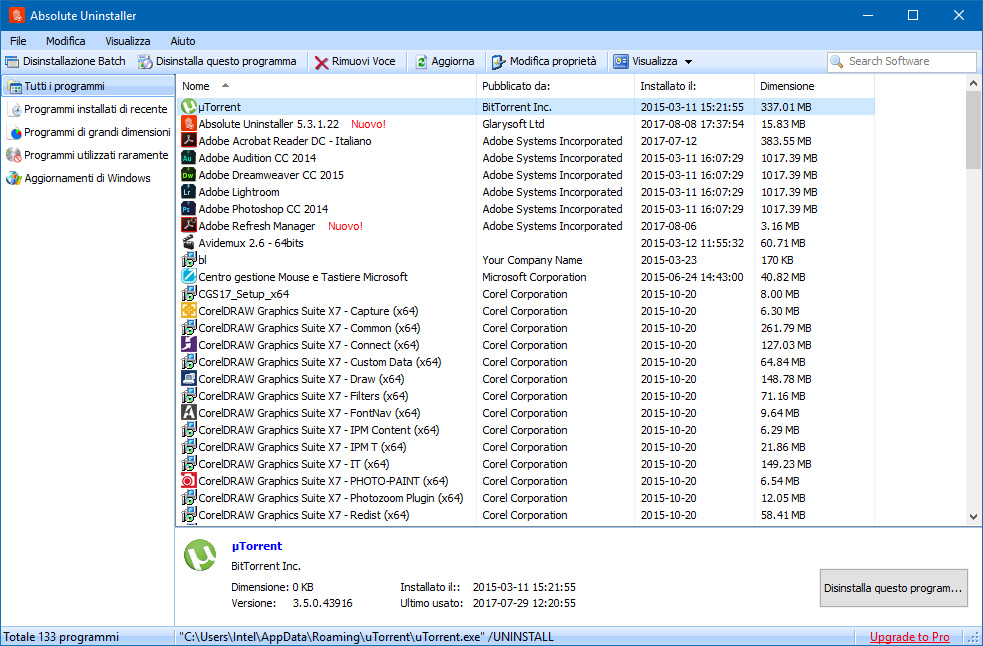Open the Modifica menu
The height and width of the screenshot is (646, 983).
tap(65, 41)
